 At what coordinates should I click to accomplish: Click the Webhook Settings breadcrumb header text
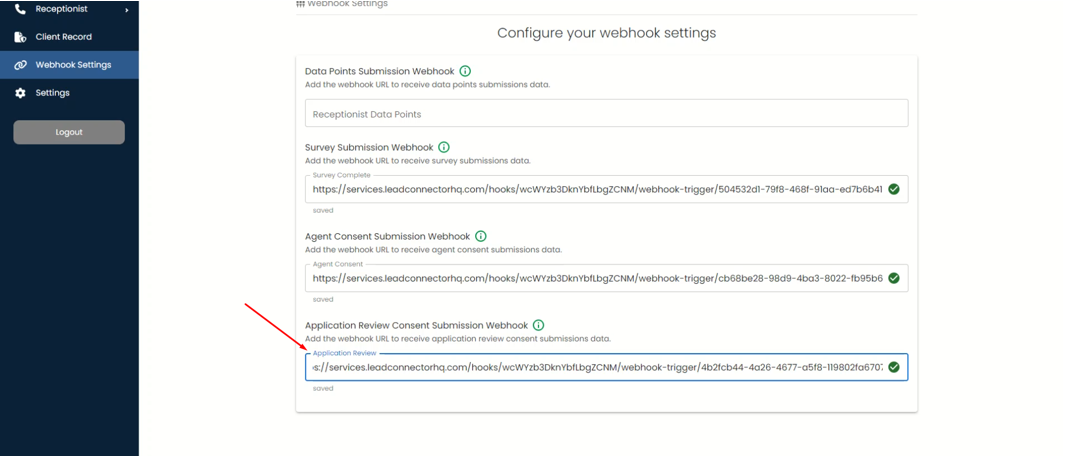click(348, 3)
